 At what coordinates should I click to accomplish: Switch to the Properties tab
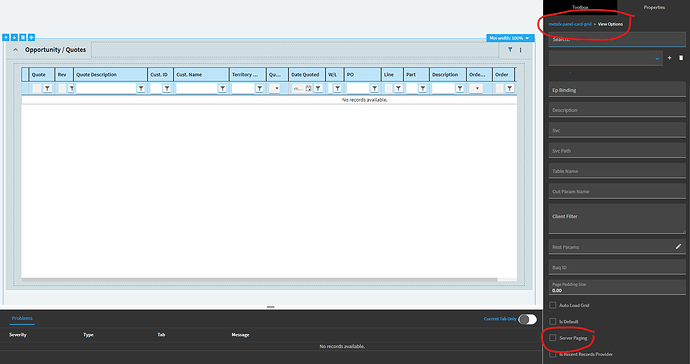[x=654, y=7]
